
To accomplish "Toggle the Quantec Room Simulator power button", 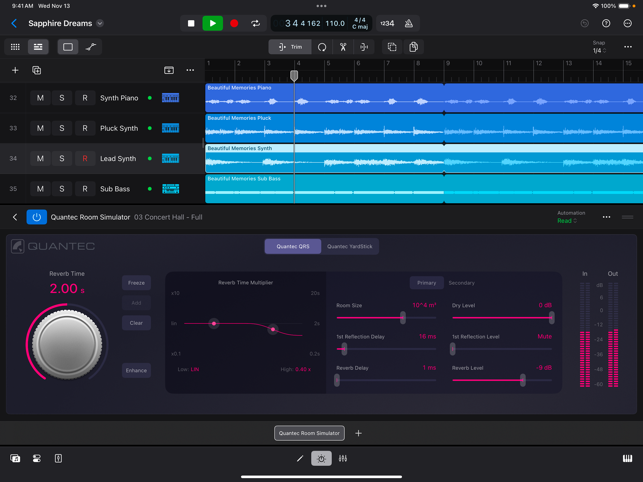I will coord(36,217).
